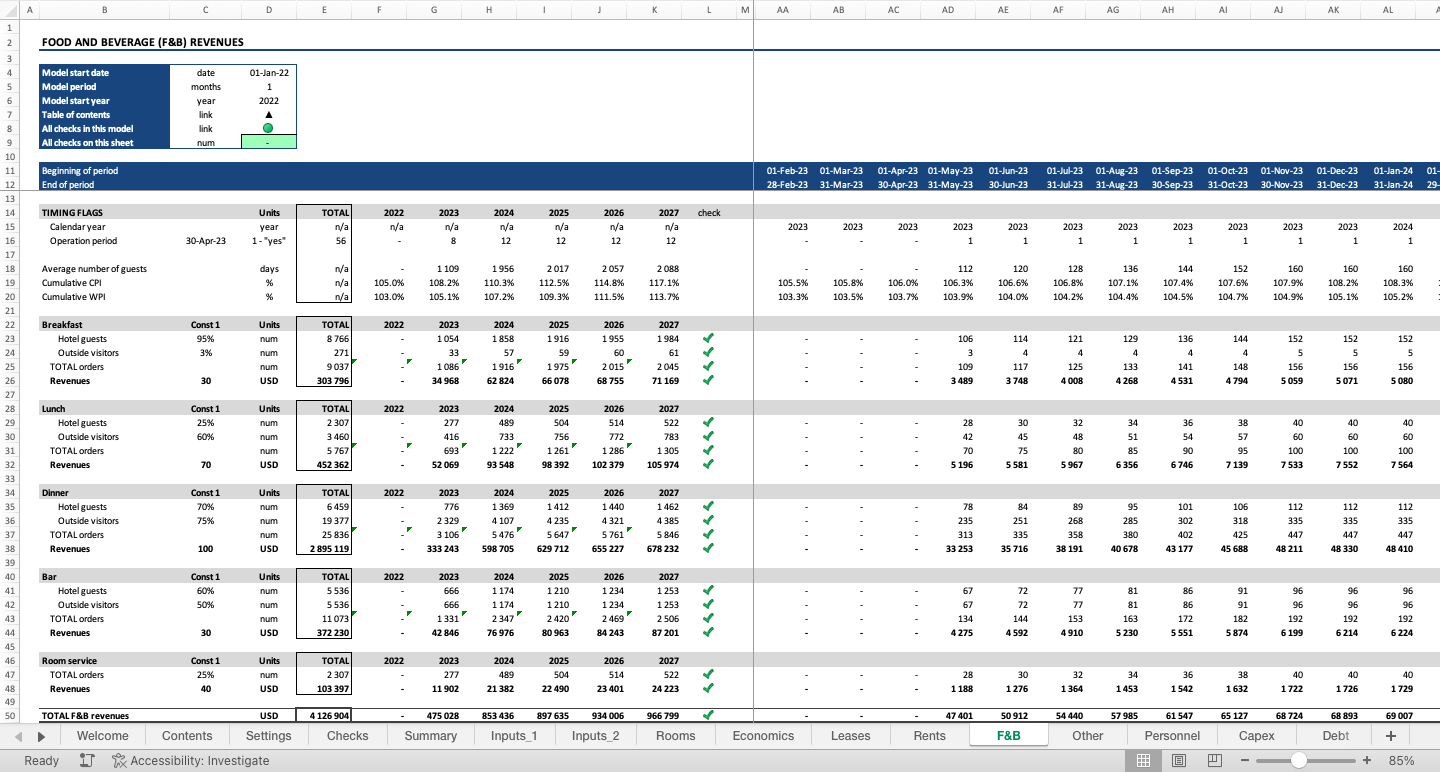Open Page Break Preview
Image resolution: width=1440 pixels, height=772 pixels.
point(1213,761)
